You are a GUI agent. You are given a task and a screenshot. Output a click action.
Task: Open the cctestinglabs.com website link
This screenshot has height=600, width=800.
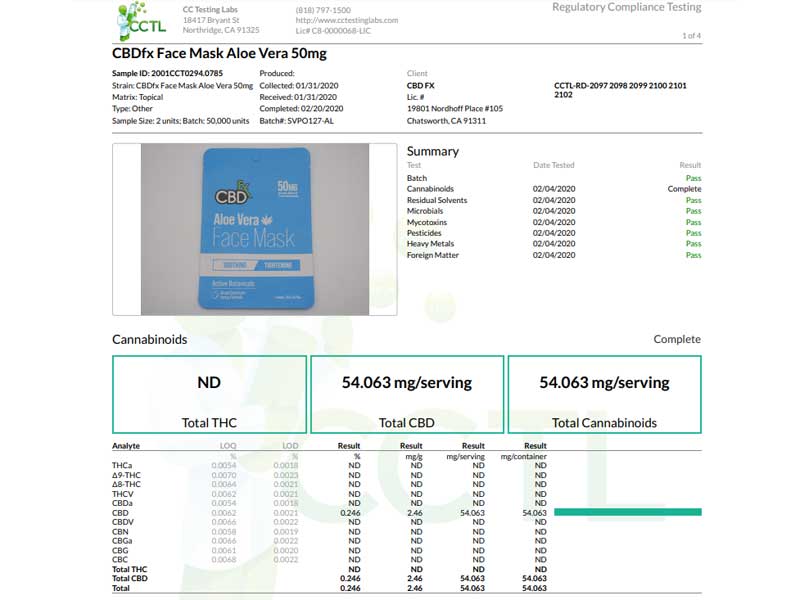[x=348, y=19]
